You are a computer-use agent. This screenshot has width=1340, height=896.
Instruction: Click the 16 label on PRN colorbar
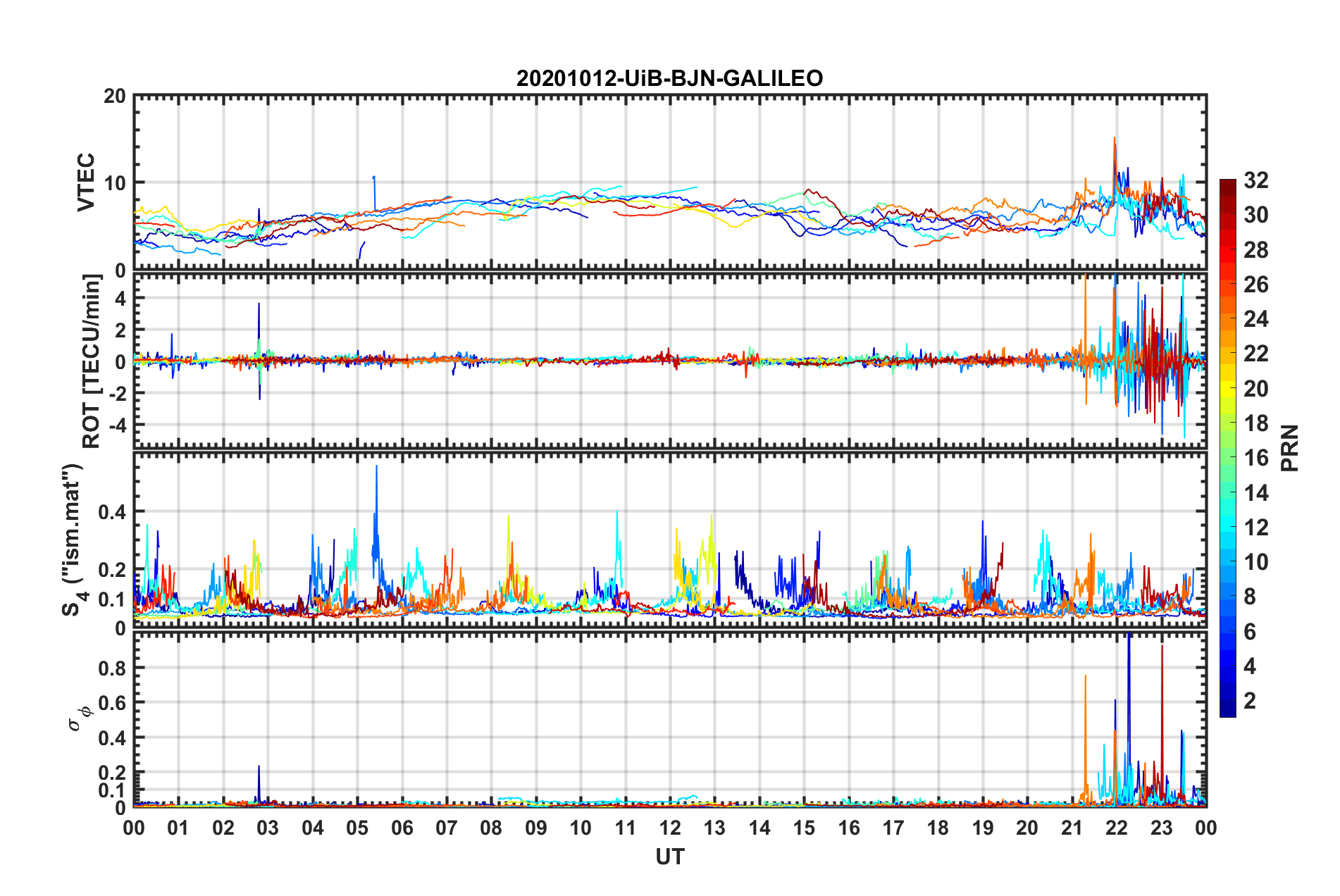click(x=1255, y=458)
